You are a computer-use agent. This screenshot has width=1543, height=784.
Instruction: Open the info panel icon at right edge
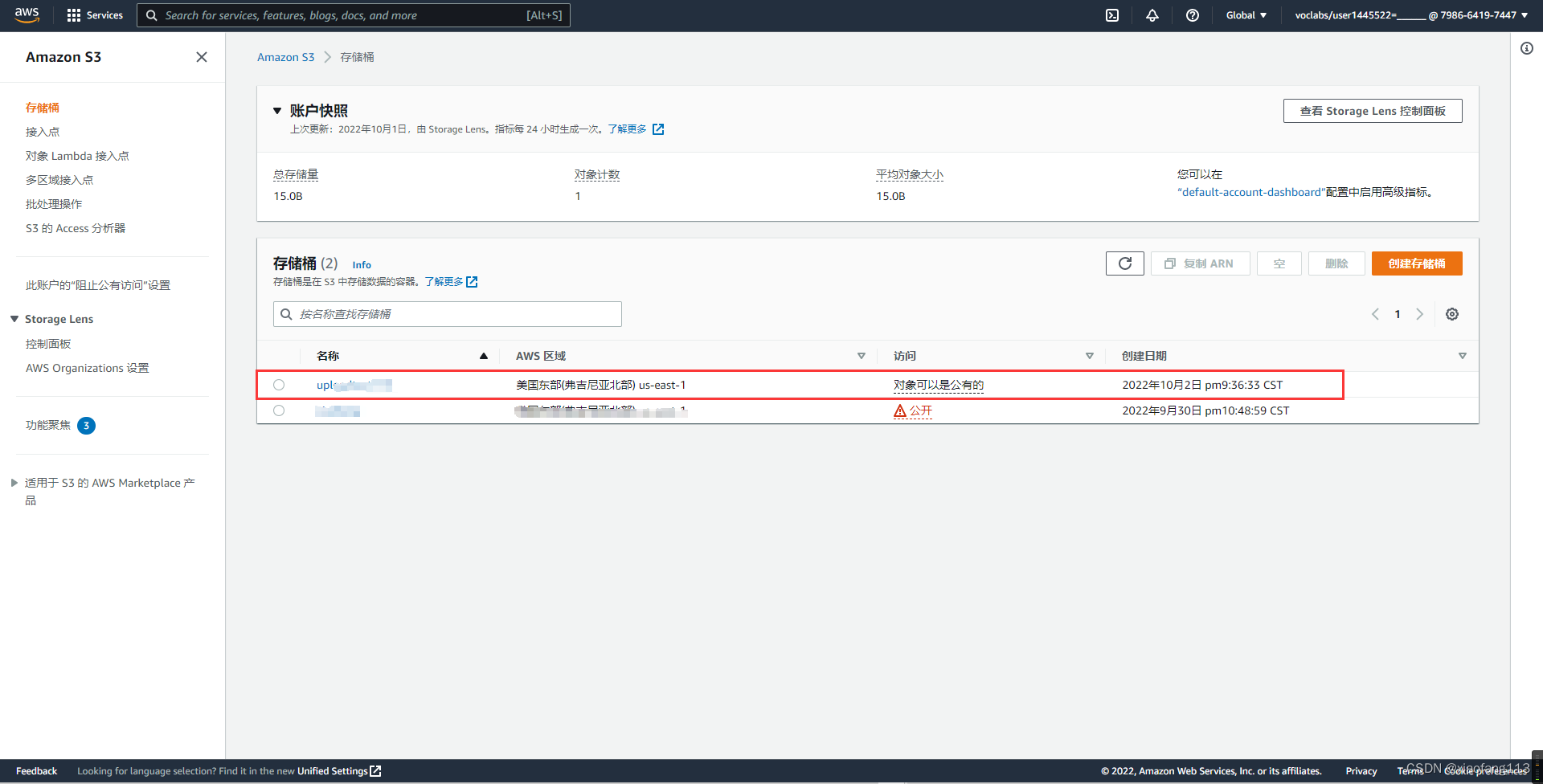[x=1527, y=48]
